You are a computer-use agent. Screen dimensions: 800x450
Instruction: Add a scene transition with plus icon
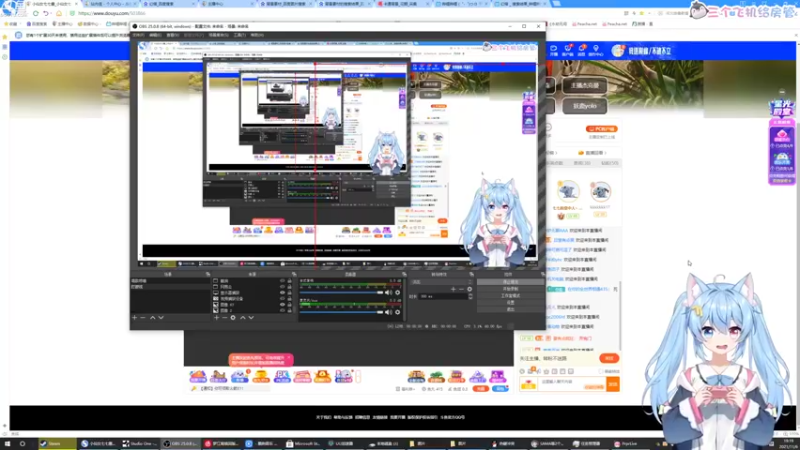[453, 289]
